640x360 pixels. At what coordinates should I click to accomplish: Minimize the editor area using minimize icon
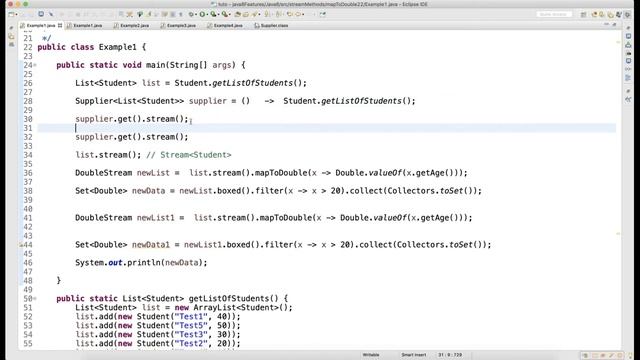(607, 25)
